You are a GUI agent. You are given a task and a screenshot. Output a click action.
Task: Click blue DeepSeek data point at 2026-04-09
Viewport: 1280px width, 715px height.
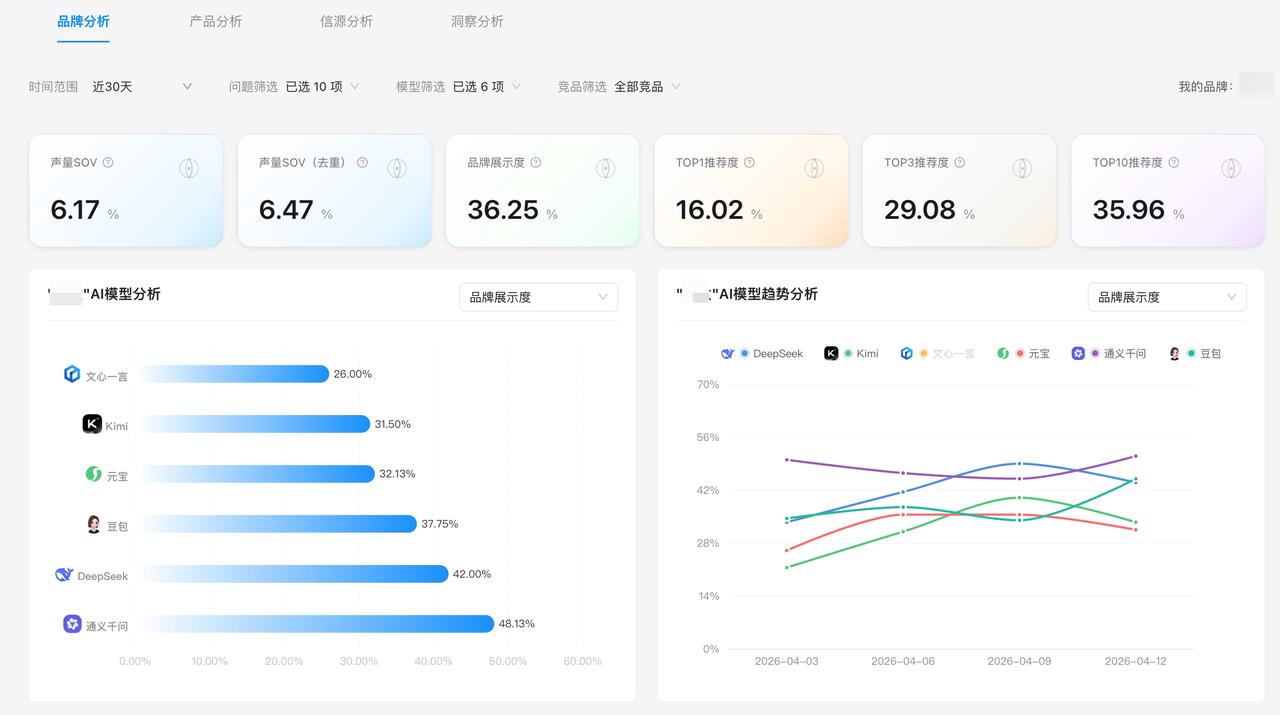(x=1019, y=464)
